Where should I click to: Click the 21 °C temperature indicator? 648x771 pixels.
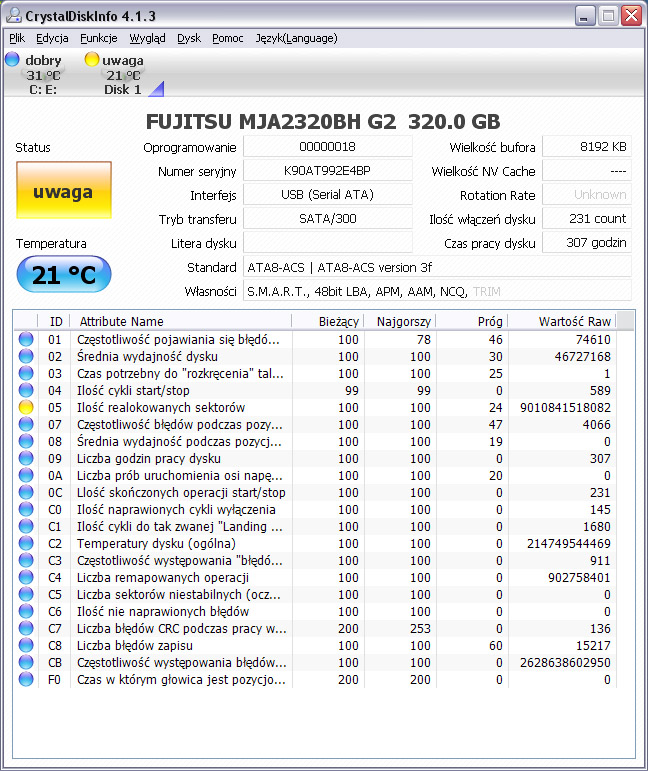tap(64, 274)
